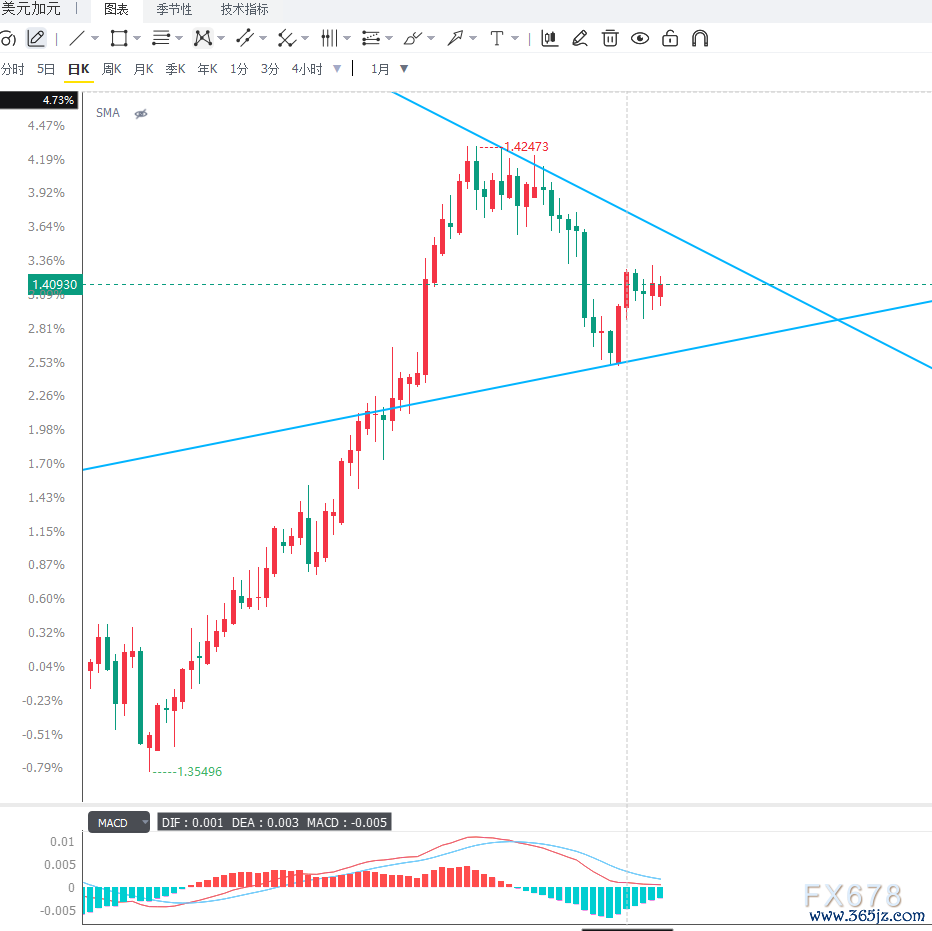Select the 周K timeframe

(112, 69)
